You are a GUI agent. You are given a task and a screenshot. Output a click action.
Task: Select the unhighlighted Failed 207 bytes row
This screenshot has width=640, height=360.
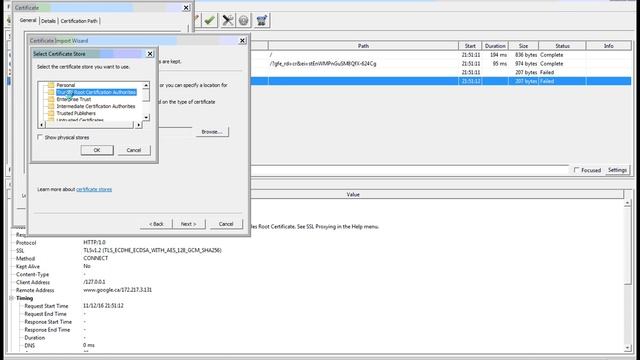tap(441, 72)
